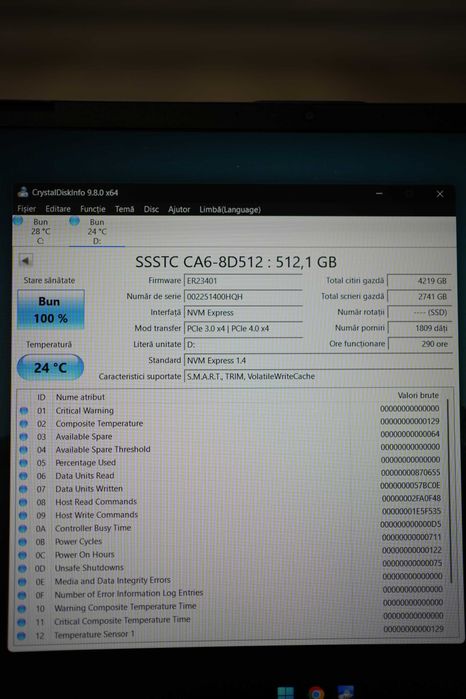Open the Windows Start button
Viewport: 466px width, 699px height.
click(285, 692)
